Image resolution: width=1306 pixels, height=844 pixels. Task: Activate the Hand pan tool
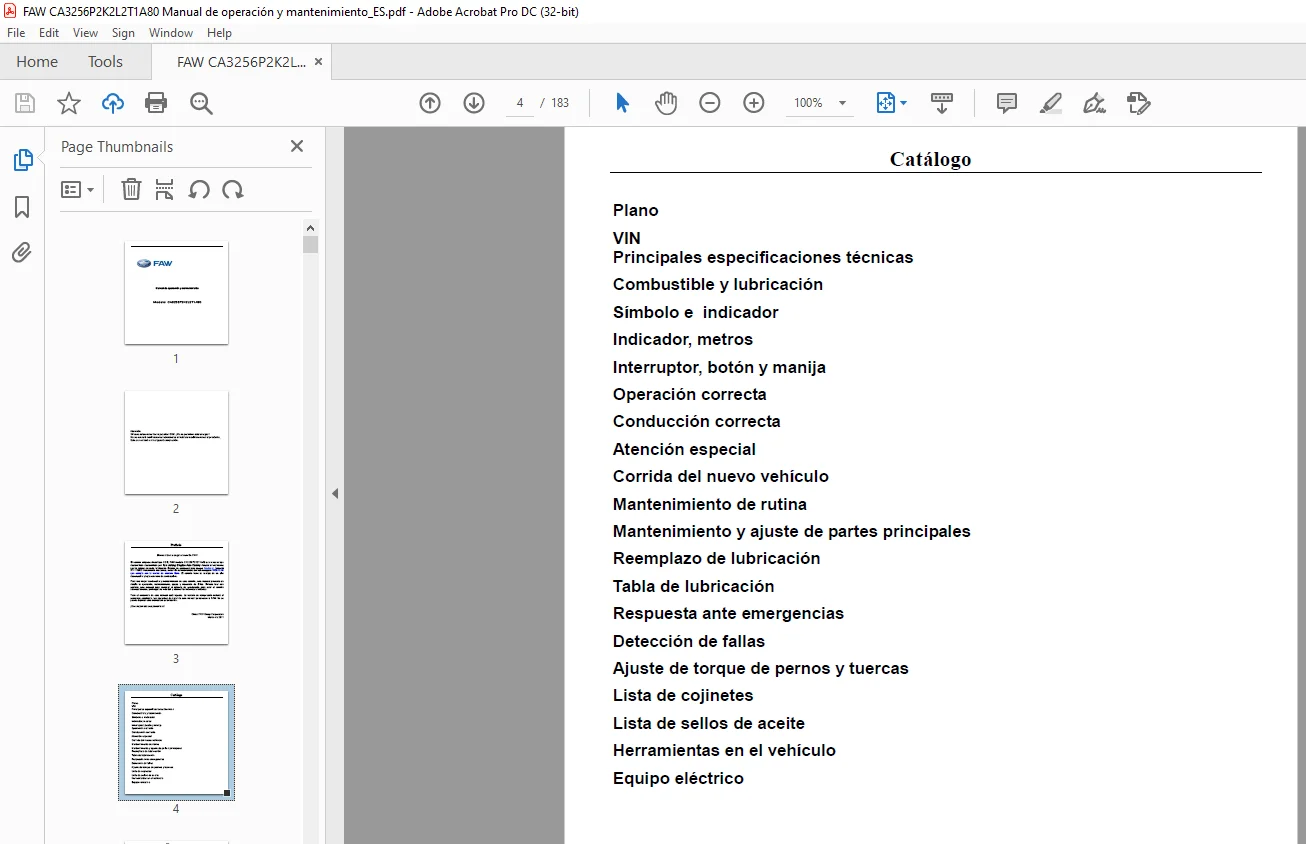coord(666,103)
